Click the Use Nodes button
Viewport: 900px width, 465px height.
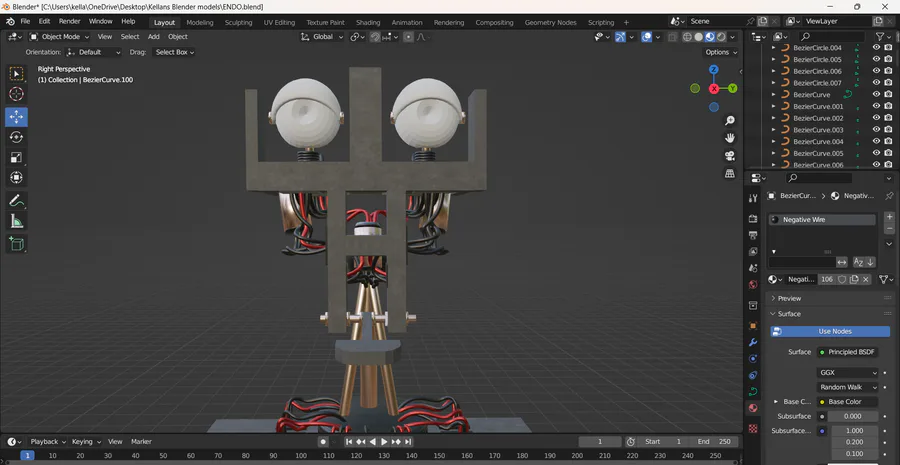coord(830,331)
